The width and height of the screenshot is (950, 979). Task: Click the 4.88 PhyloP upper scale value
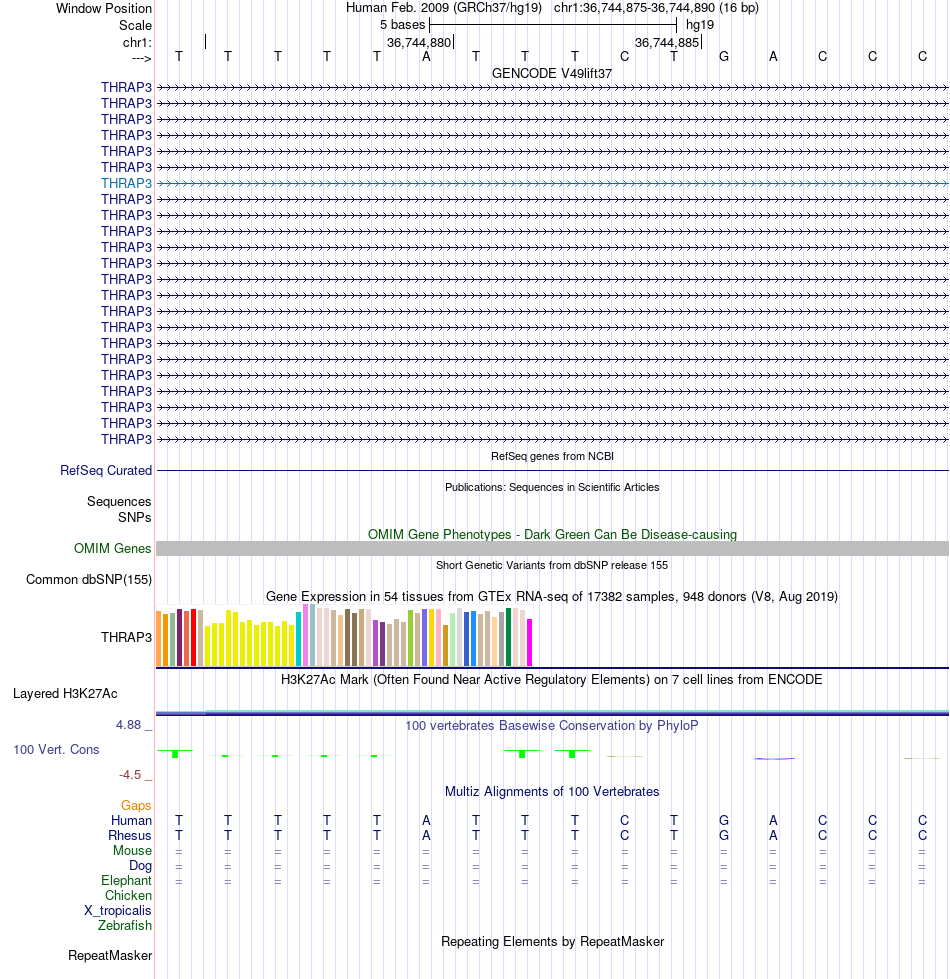(128, 725)
